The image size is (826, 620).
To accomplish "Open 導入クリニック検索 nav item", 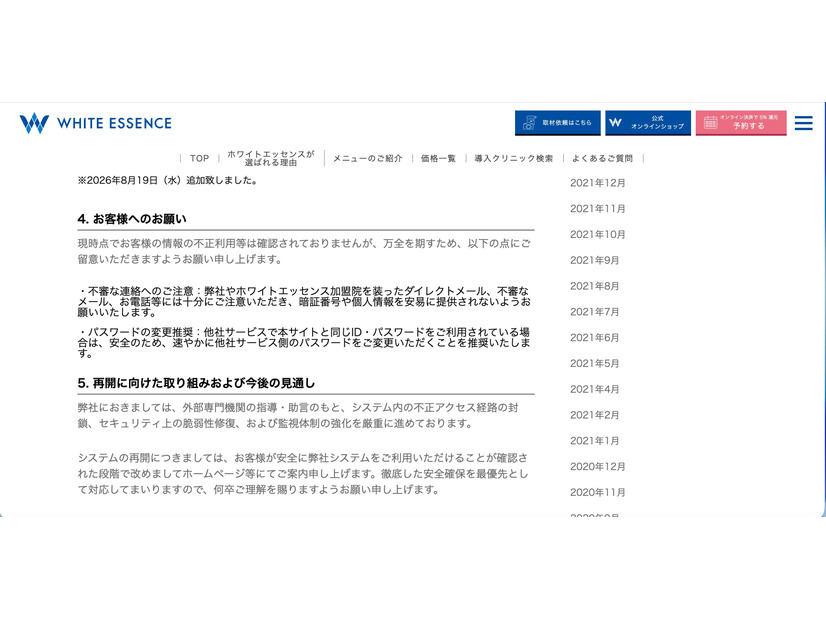I will [x=514, y=158].
